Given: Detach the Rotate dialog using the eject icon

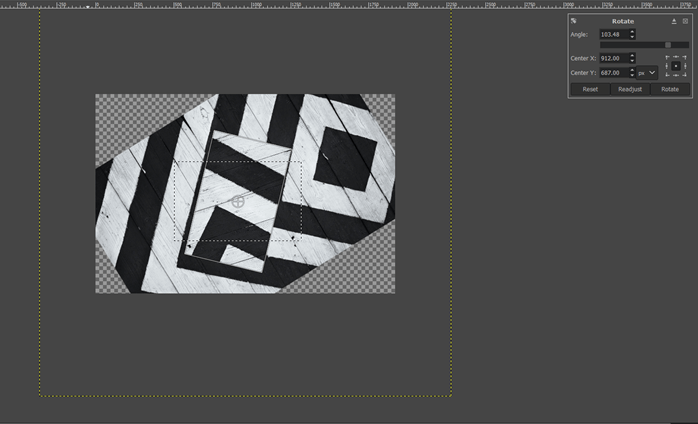Looking at the screenshot, I should (x=674, y=21).
